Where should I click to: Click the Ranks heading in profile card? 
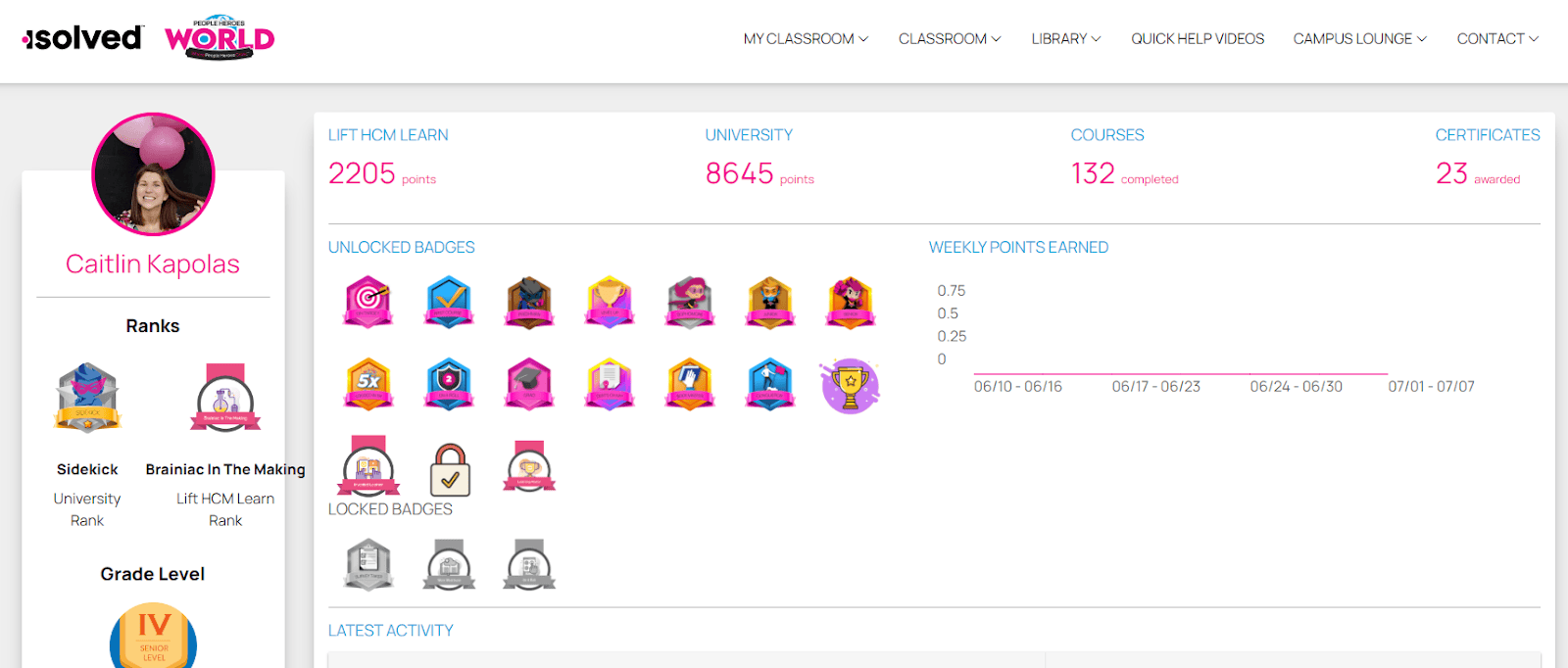click(153, 326)
